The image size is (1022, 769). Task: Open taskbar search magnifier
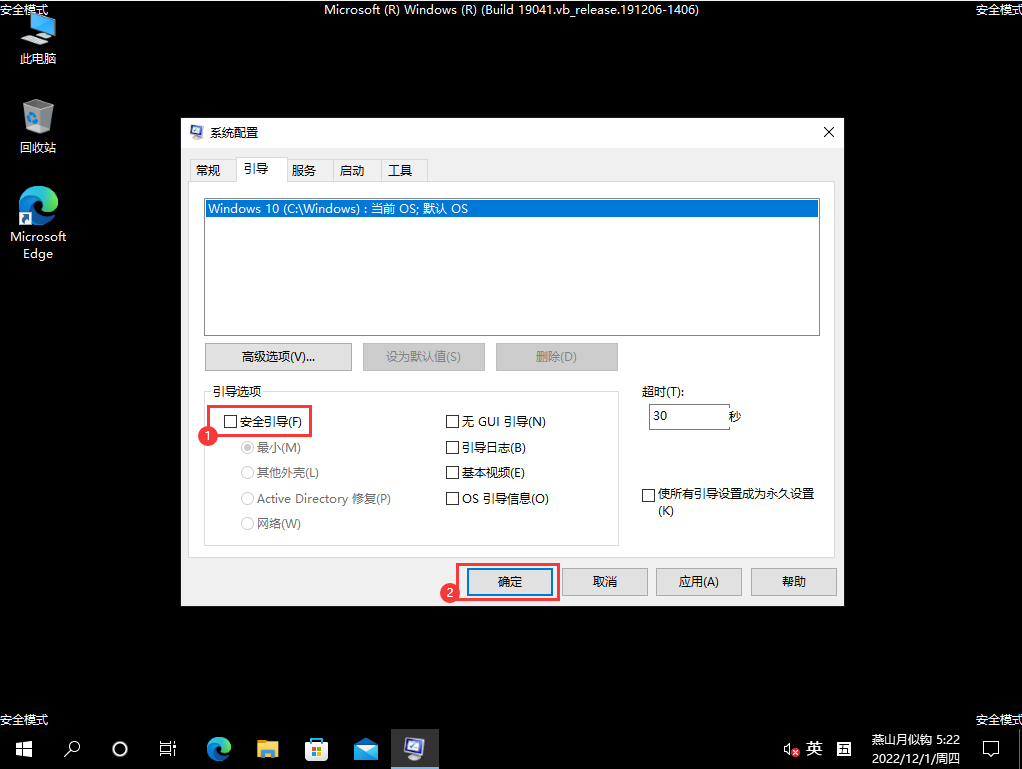pyautogui.click(x=72, y=749)
